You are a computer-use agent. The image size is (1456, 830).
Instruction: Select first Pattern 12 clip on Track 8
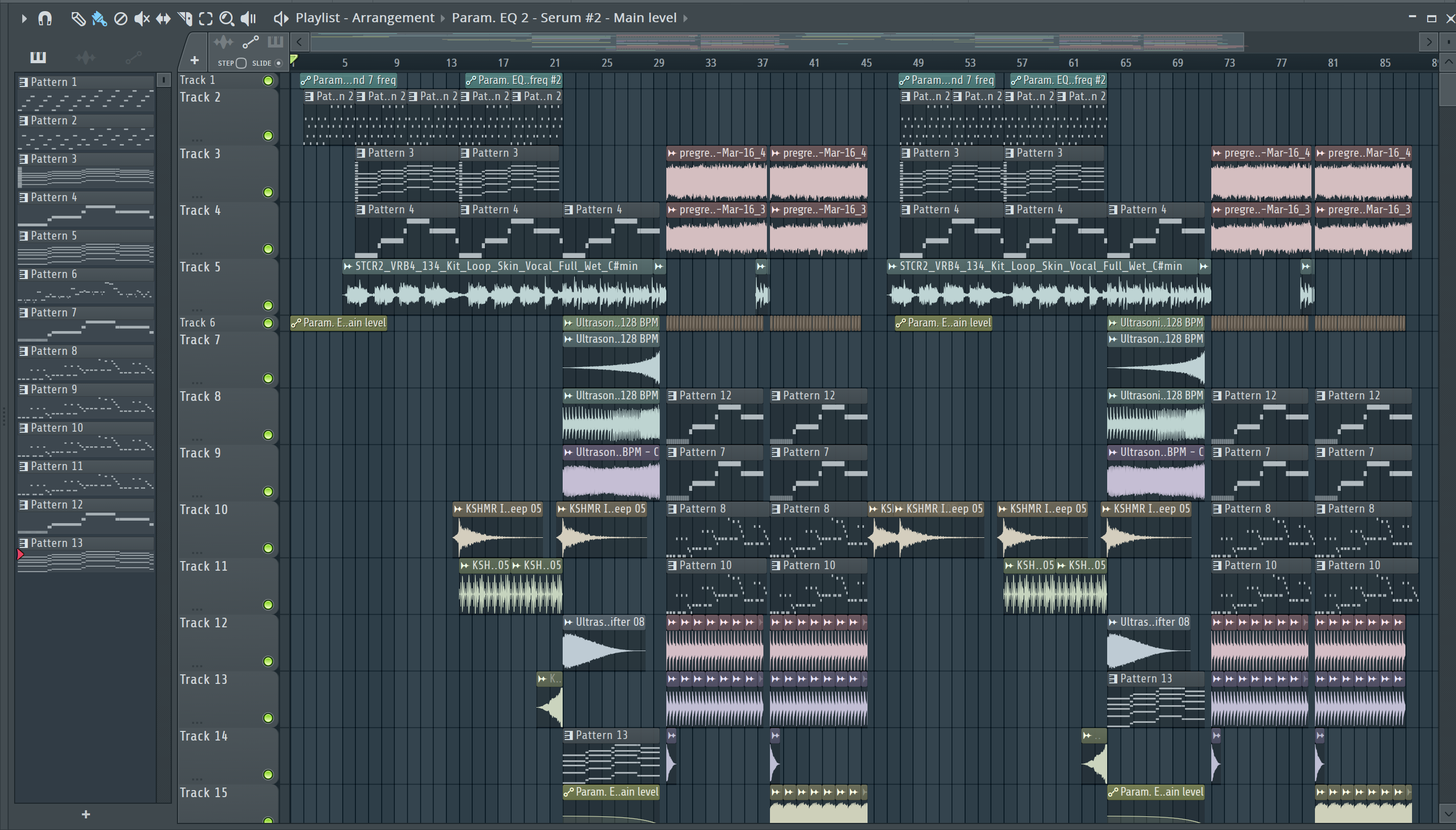[715, 416]
